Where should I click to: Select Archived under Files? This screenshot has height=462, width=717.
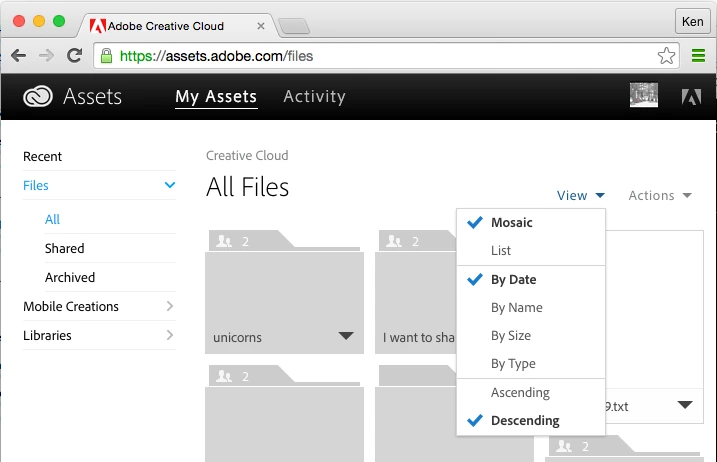click(70, 278)
